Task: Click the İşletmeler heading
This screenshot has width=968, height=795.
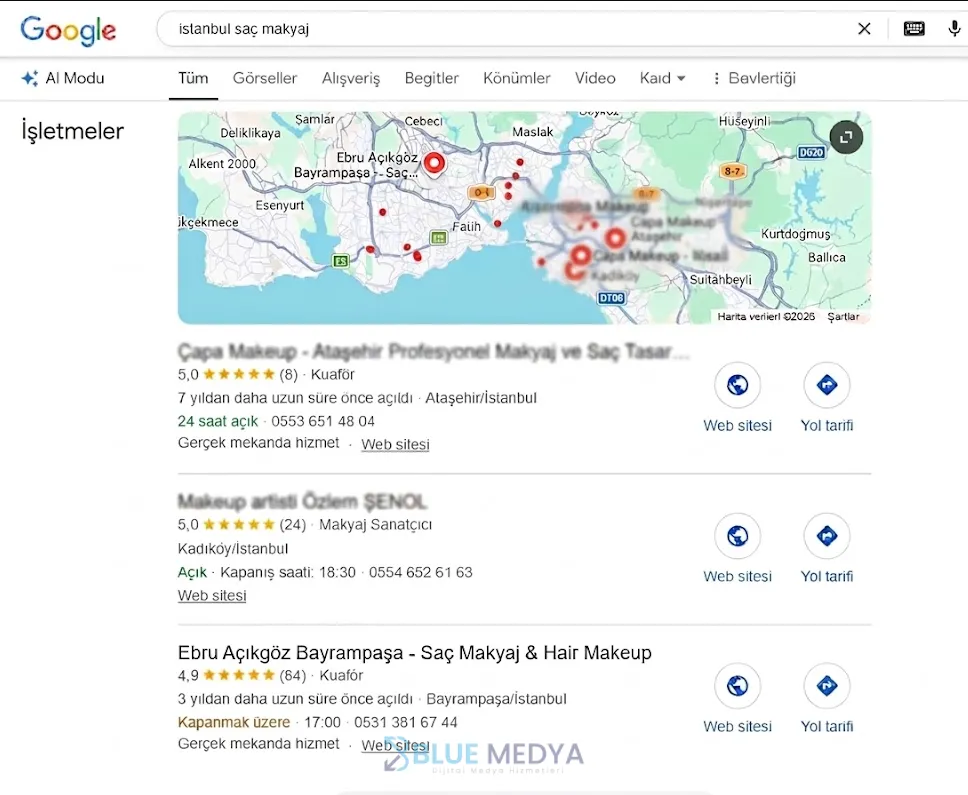Action: [x=73, y=131]
